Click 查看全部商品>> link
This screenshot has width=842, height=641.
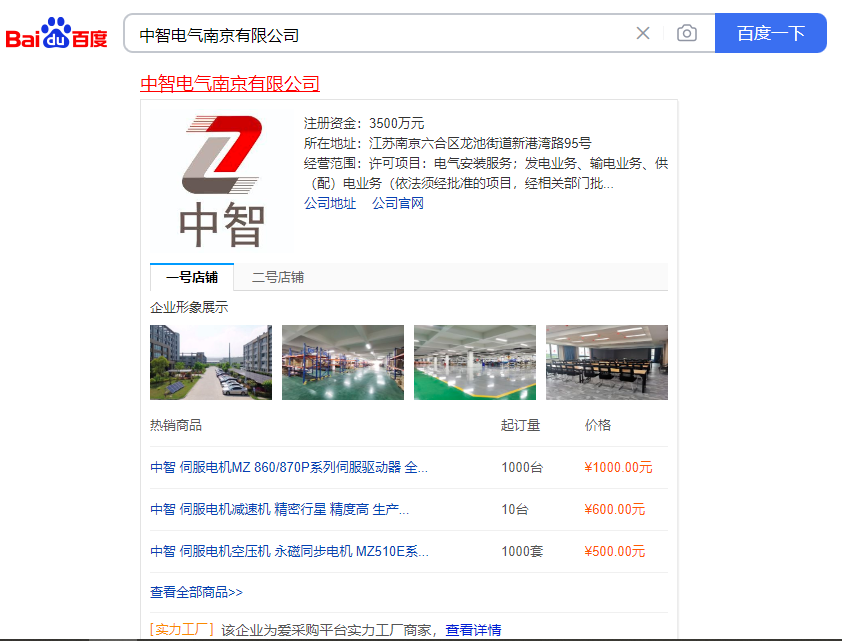coord(196,592)
